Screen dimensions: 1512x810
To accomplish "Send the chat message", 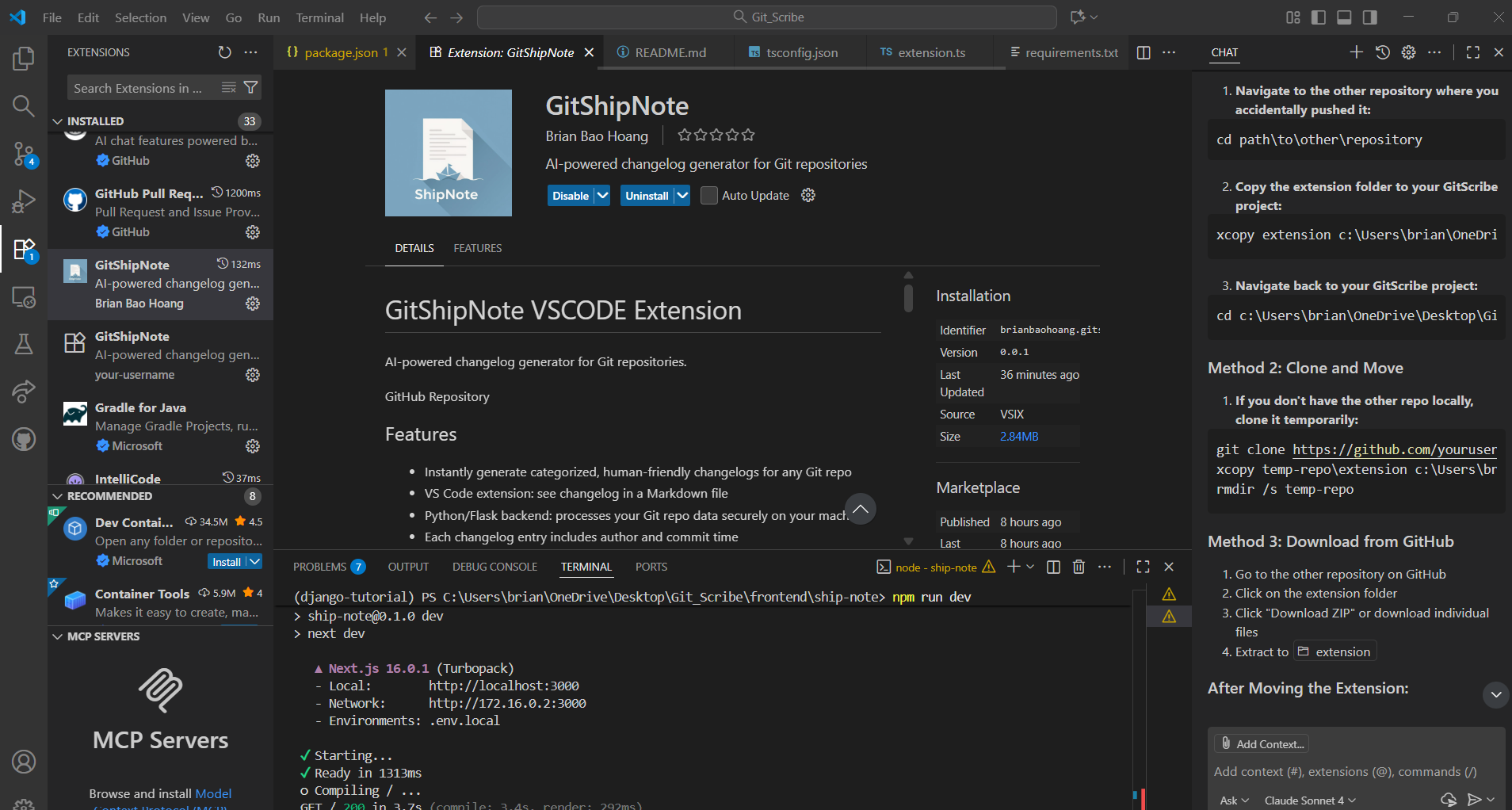I will point(1474,800).
